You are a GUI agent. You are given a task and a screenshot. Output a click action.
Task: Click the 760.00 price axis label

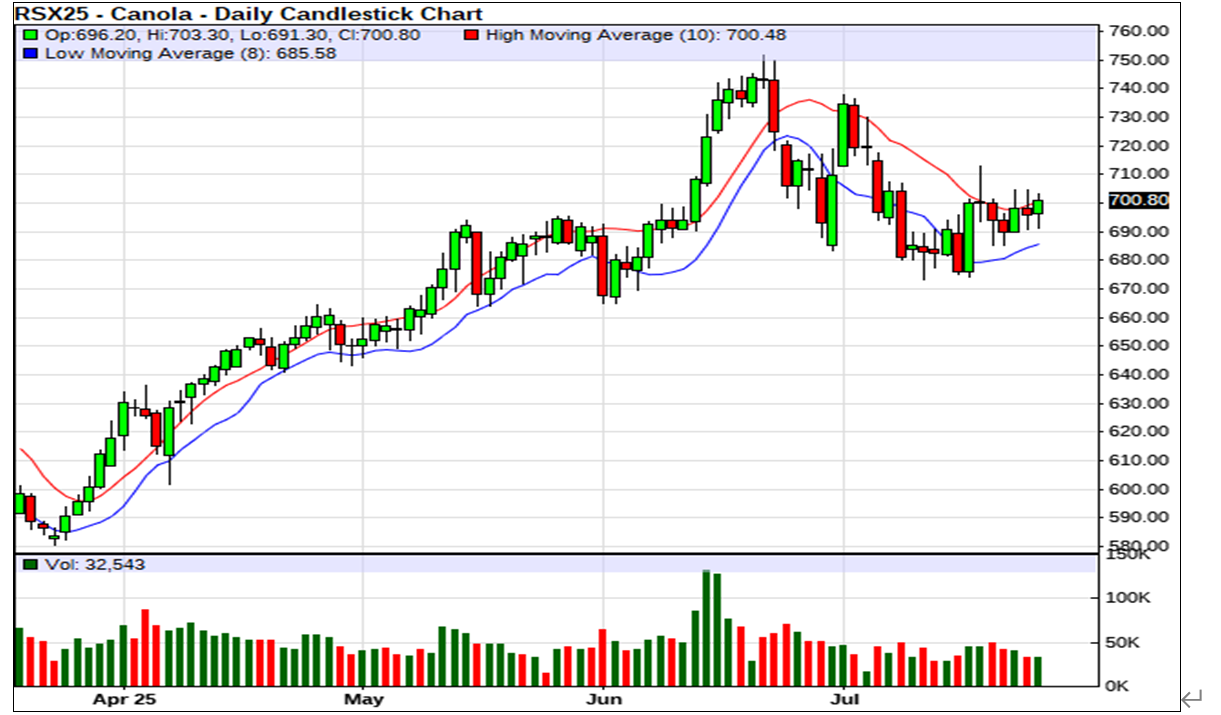coord(1139,31)
